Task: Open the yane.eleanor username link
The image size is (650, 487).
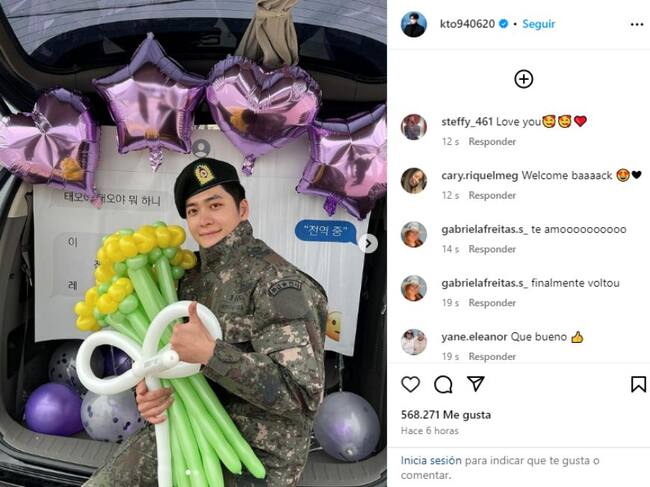Action: click(474, 337)
